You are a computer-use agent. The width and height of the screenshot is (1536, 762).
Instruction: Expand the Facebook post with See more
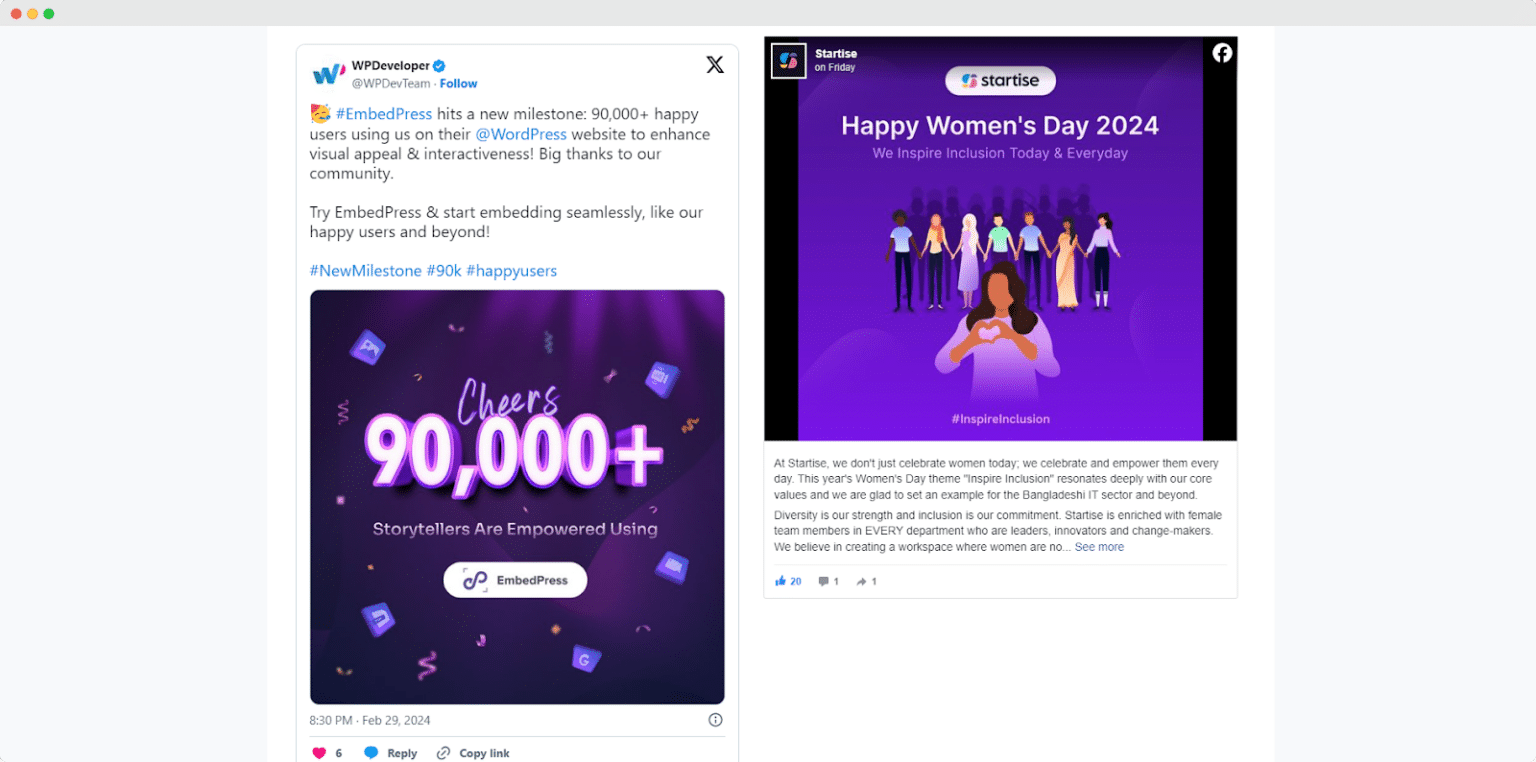tap(1099, 547)
